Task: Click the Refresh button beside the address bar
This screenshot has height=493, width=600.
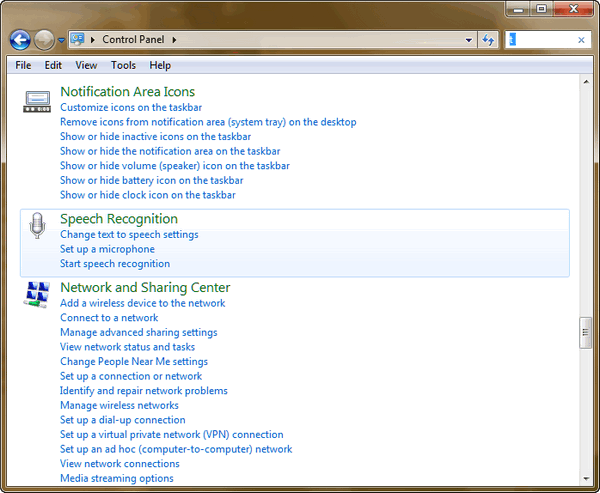Action: click(488, 40)
